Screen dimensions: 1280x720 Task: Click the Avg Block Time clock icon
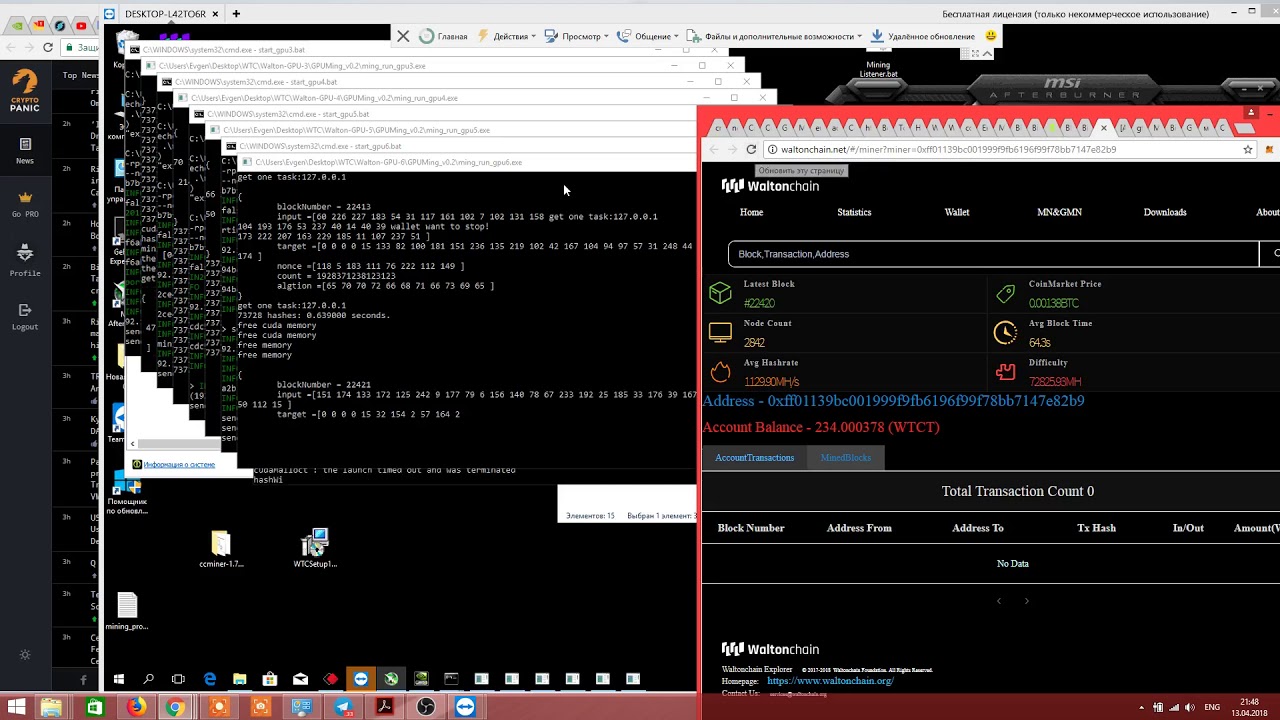(x=1005, y=333)
